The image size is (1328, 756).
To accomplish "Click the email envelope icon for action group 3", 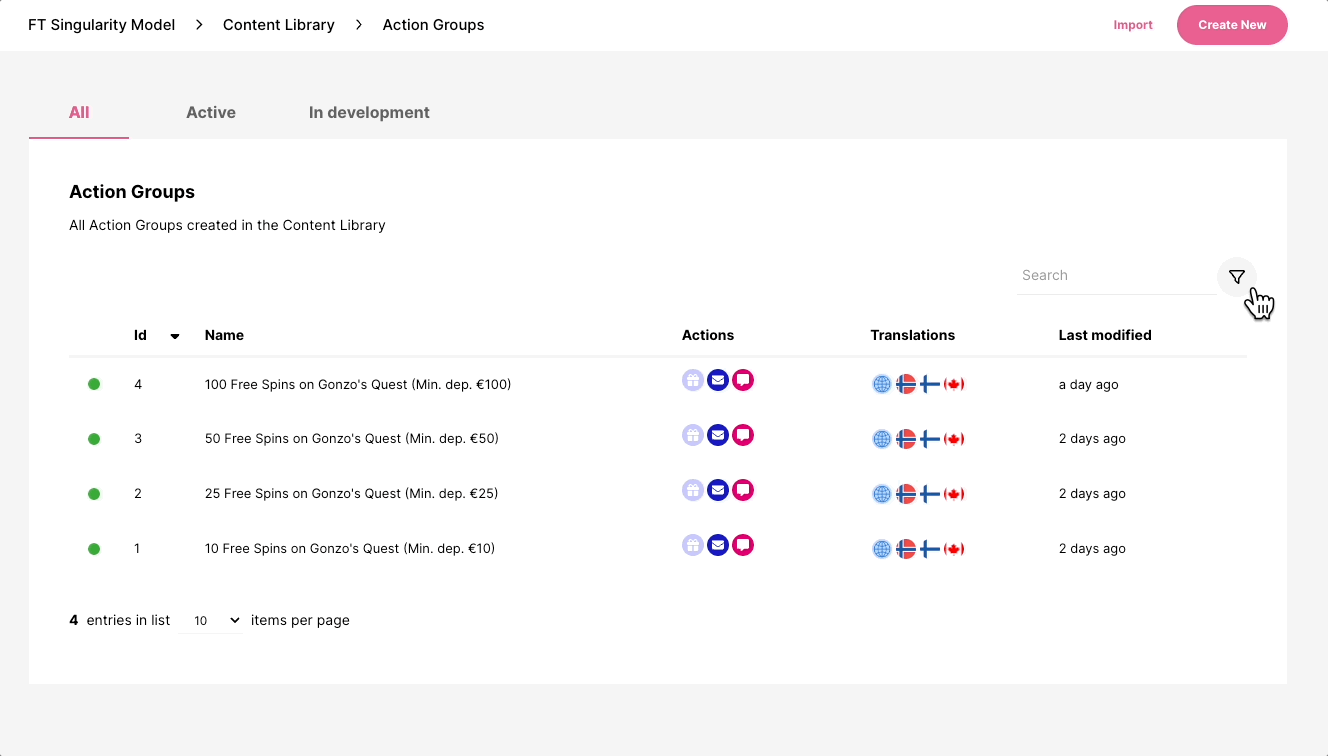I will tap(717, 435).
